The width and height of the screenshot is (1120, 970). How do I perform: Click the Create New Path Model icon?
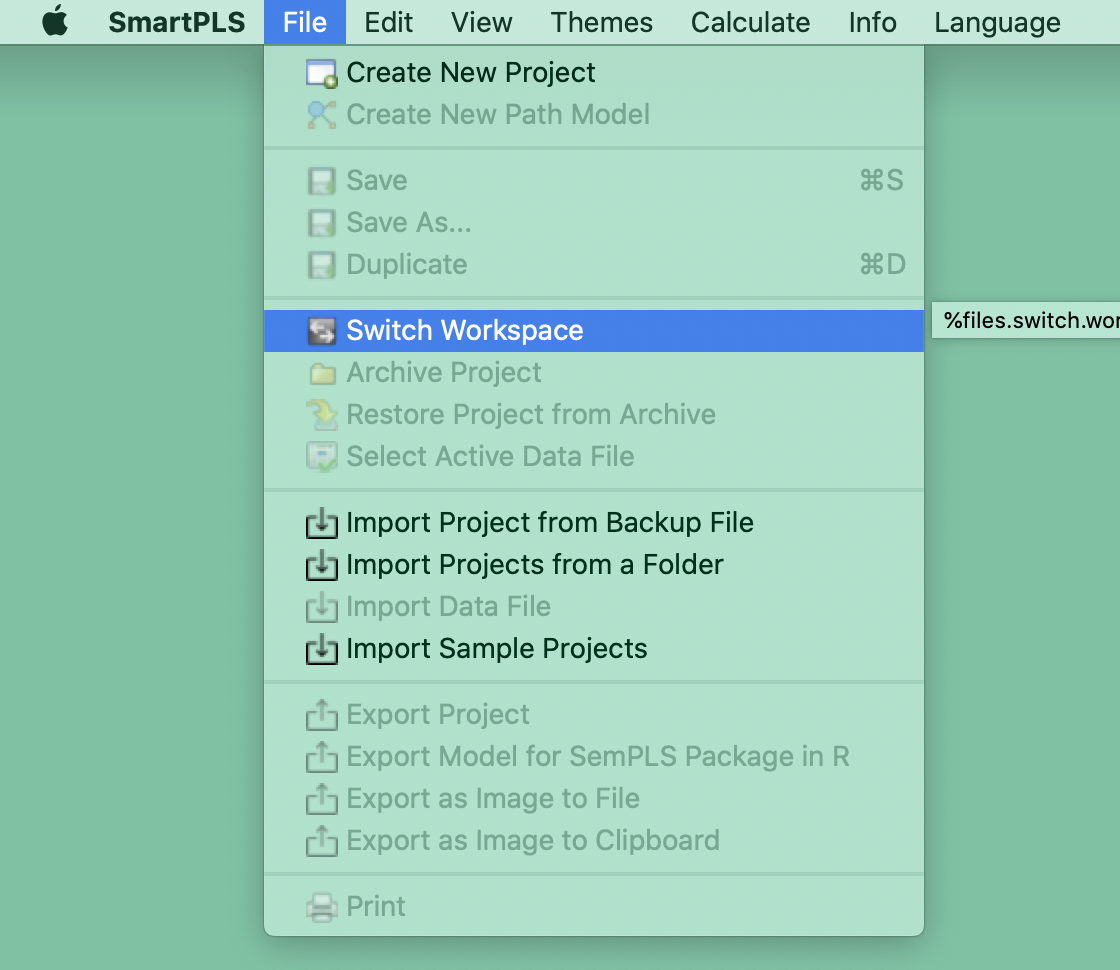321,115
